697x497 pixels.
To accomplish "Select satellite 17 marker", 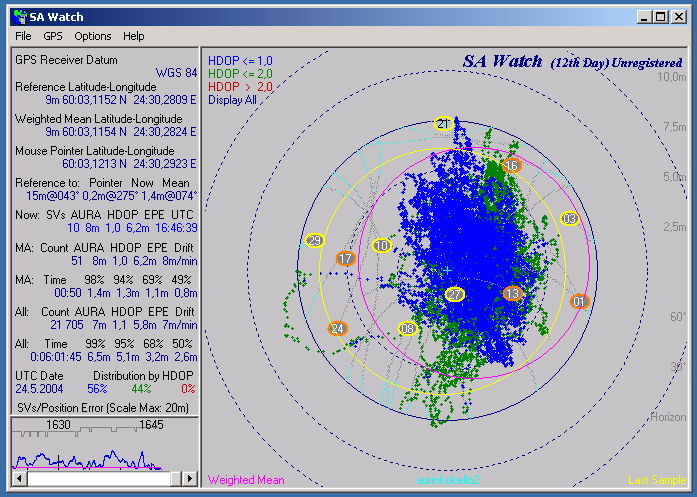I will (x=345, y=258).
